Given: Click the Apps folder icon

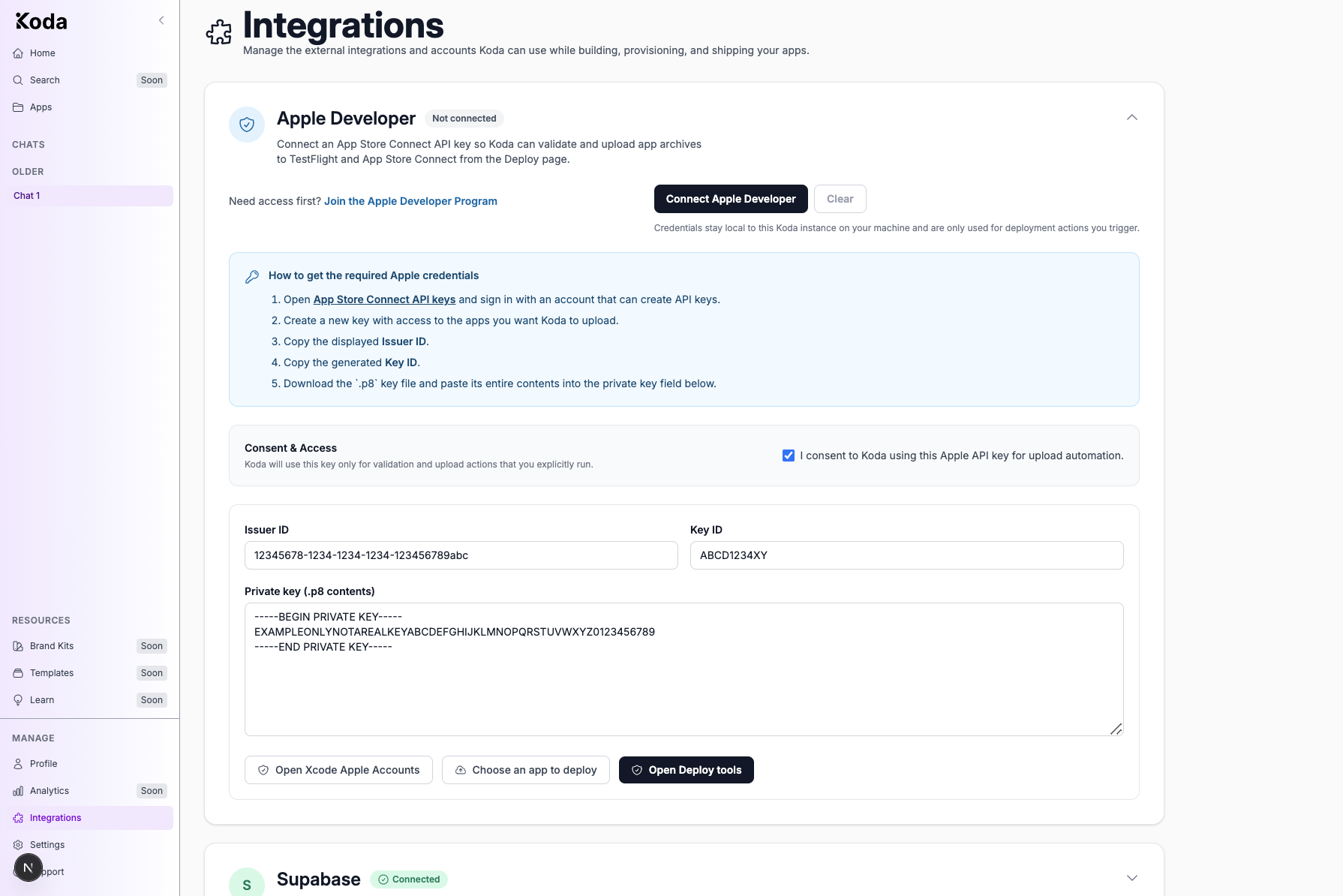Looking at the screenshot, I should (18, 107).
